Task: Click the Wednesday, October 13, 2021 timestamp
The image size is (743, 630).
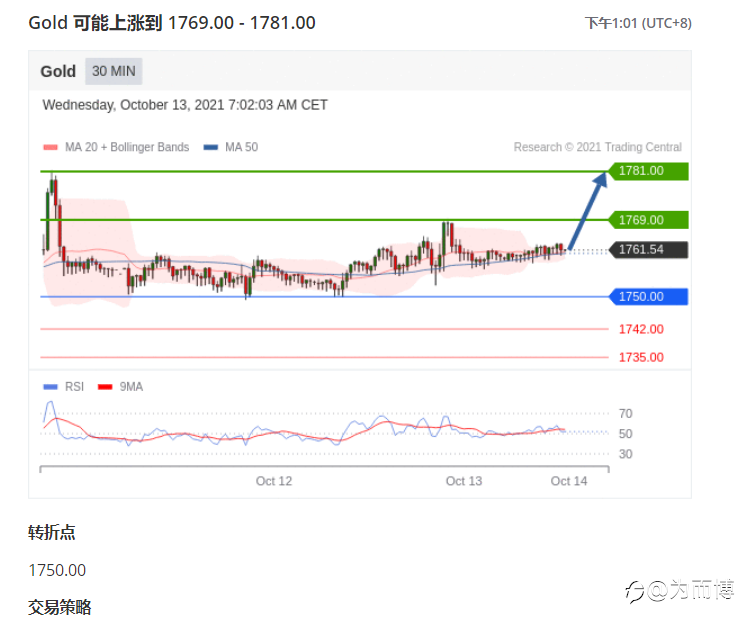Action: point(185,105)
